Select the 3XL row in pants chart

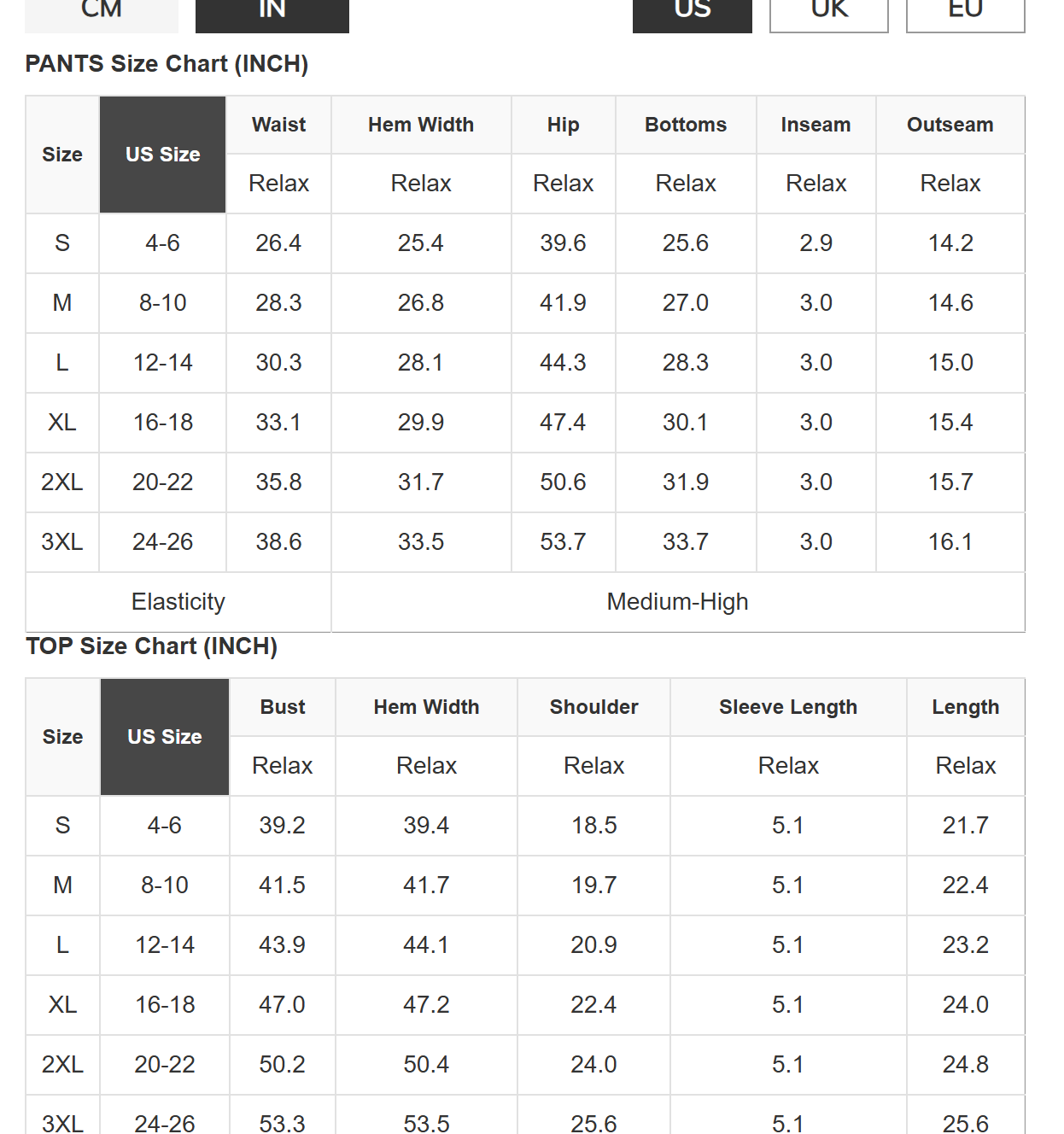tap(525, 542)
